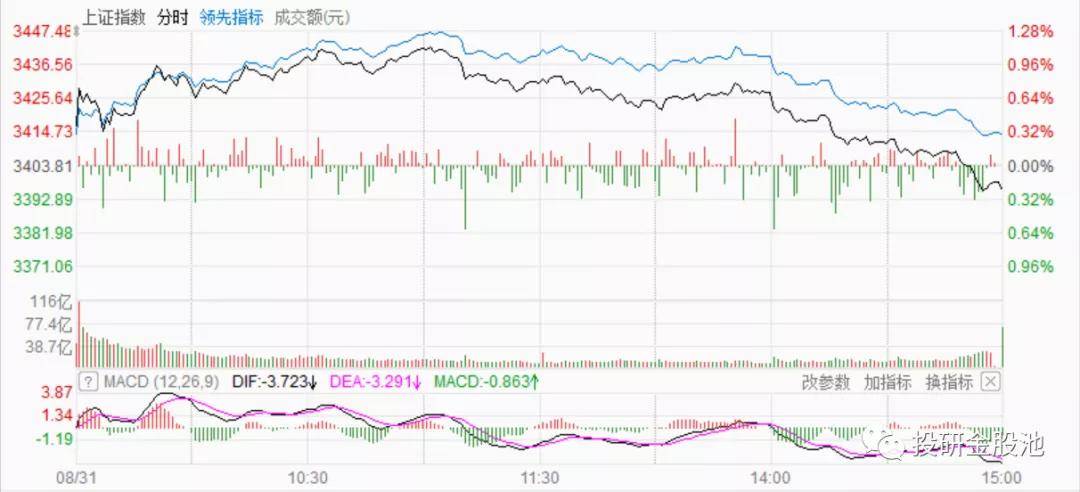Image resolution: width=1080 pixels, height=492 pixels.
Task: Click the DIF:-3.723 value
Action: click(274, 381)
